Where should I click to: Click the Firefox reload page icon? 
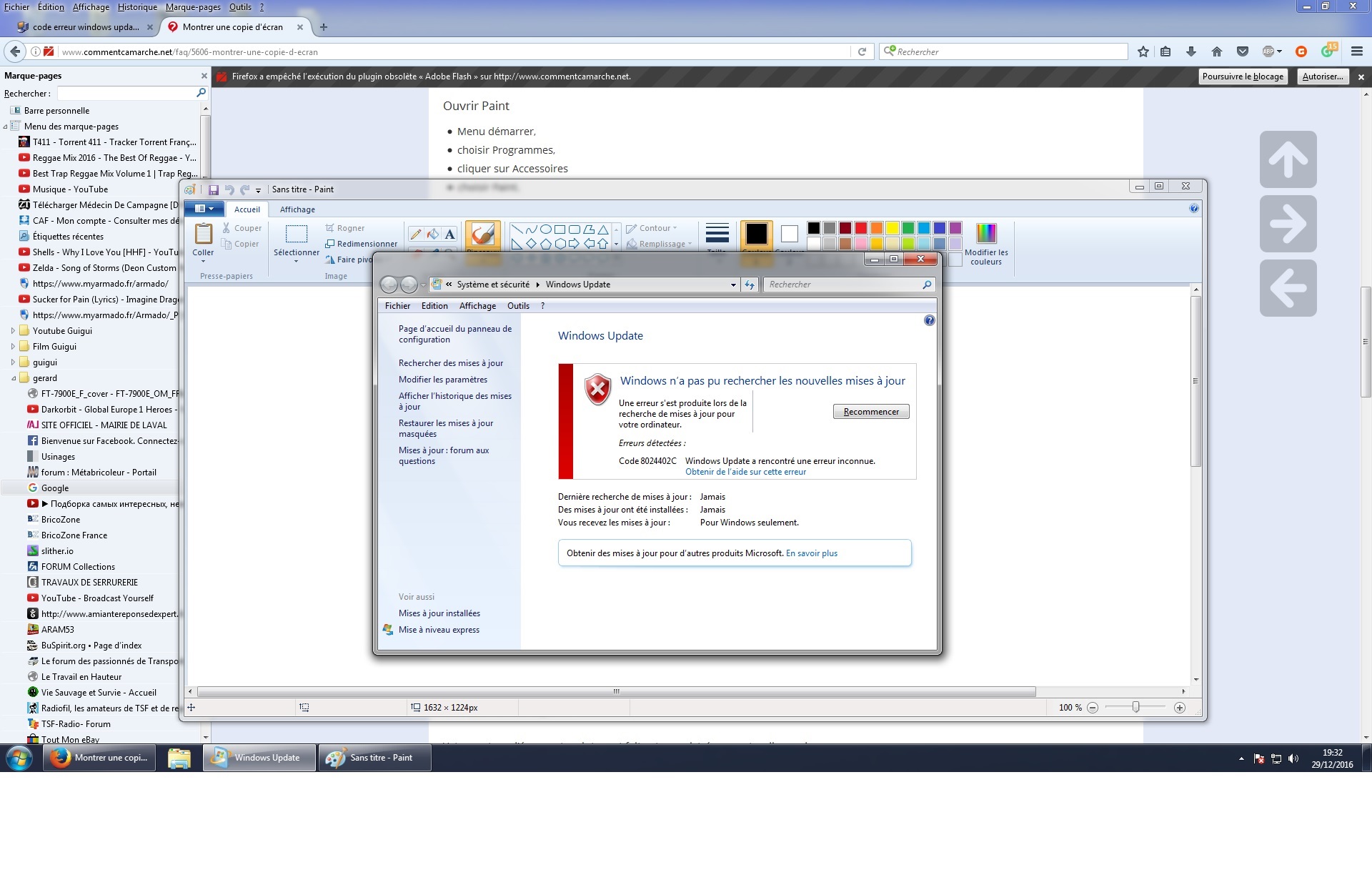(862, 51)
